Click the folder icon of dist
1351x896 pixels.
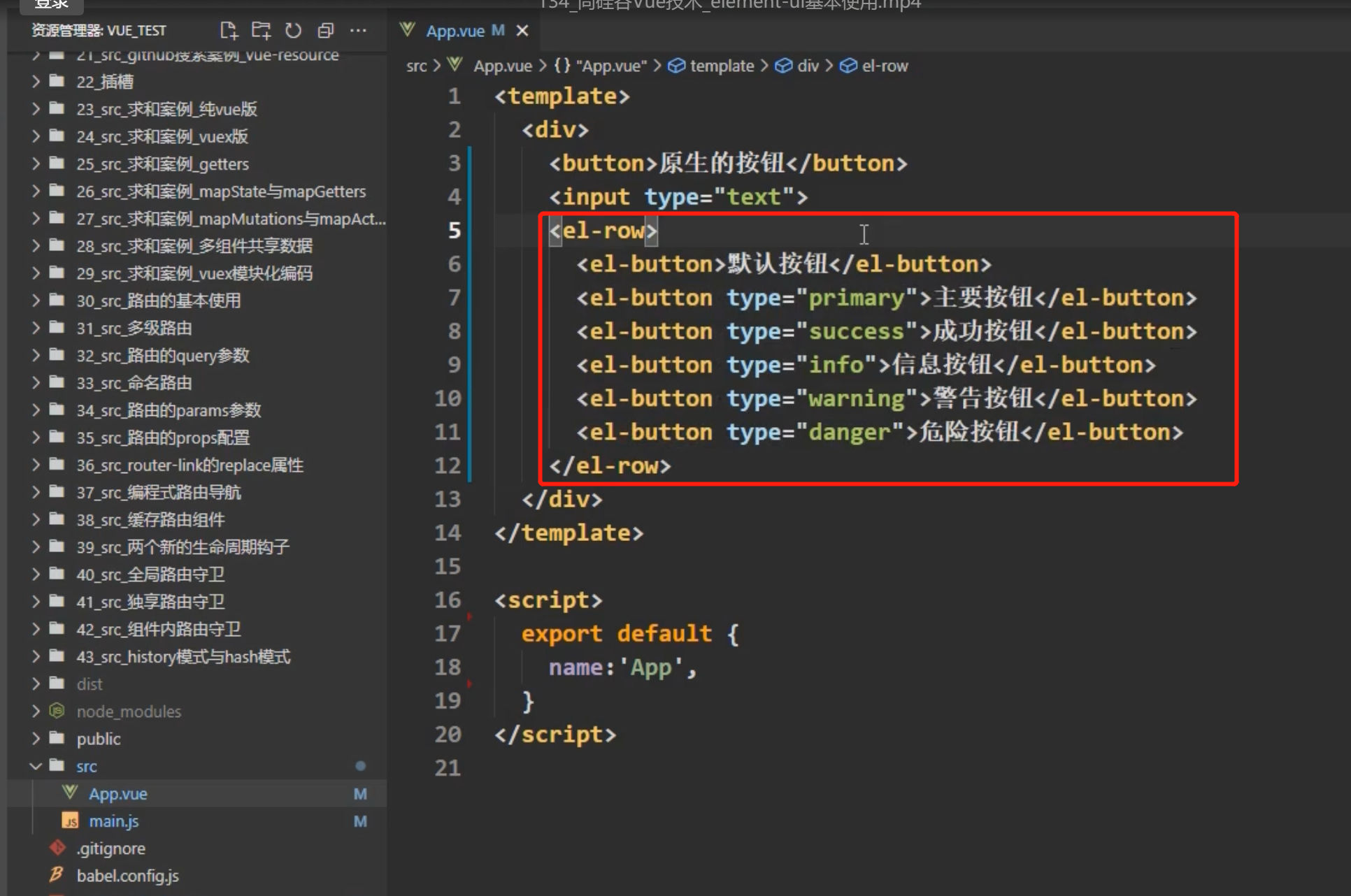tap(57, 683)
